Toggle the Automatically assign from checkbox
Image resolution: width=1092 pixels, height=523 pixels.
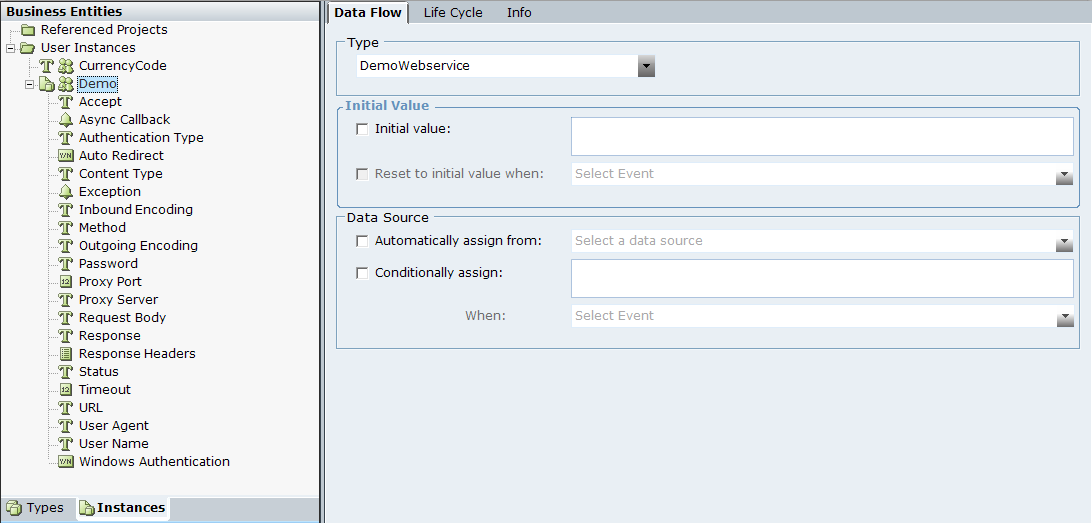[362, 241]
